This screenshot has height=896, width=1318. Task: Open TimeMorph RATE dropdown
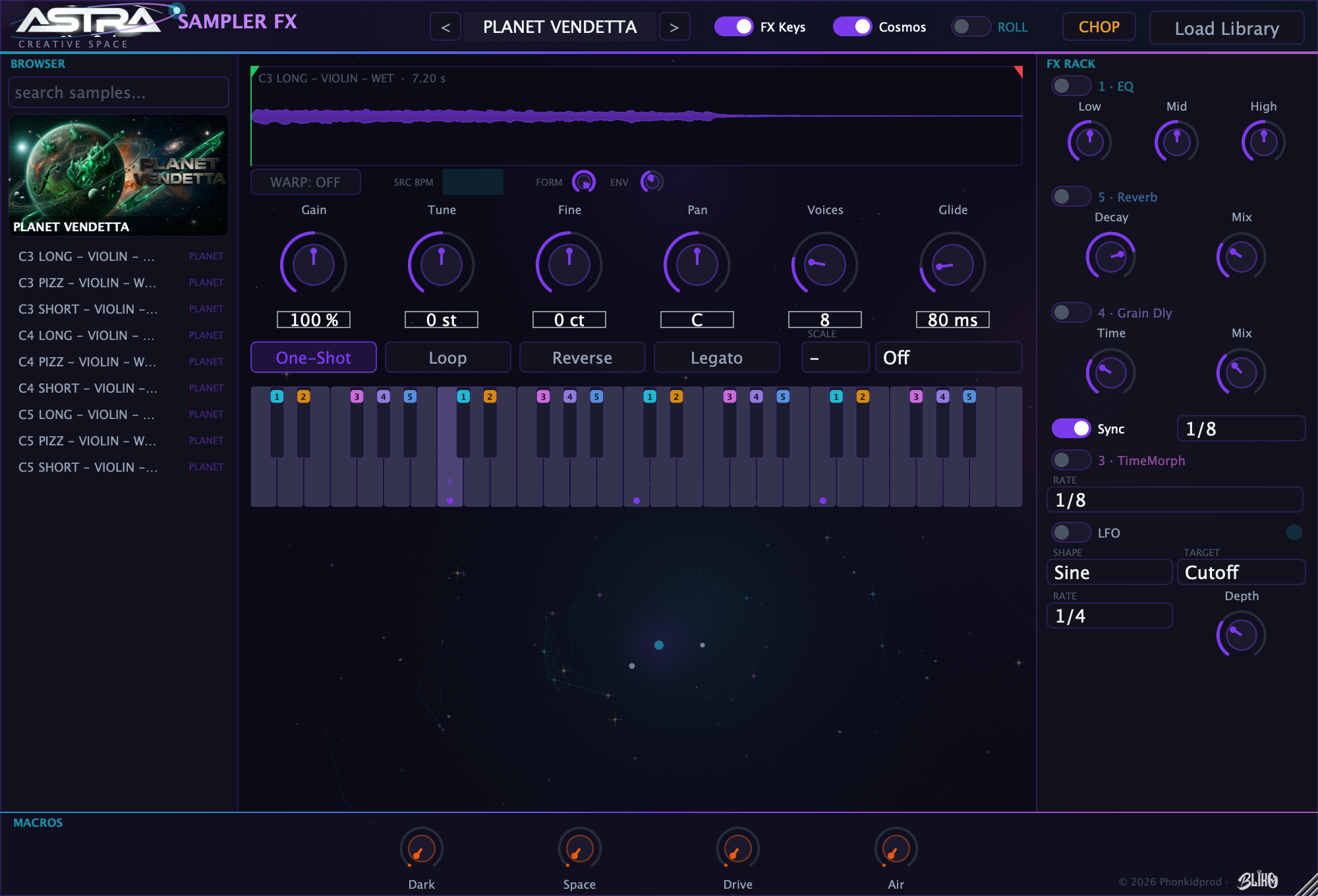pos(1175,499)
